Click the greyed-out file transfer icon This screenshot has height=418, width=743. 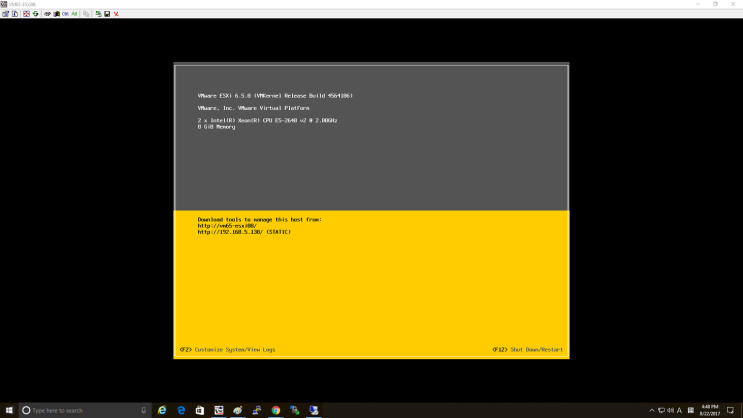86,14
